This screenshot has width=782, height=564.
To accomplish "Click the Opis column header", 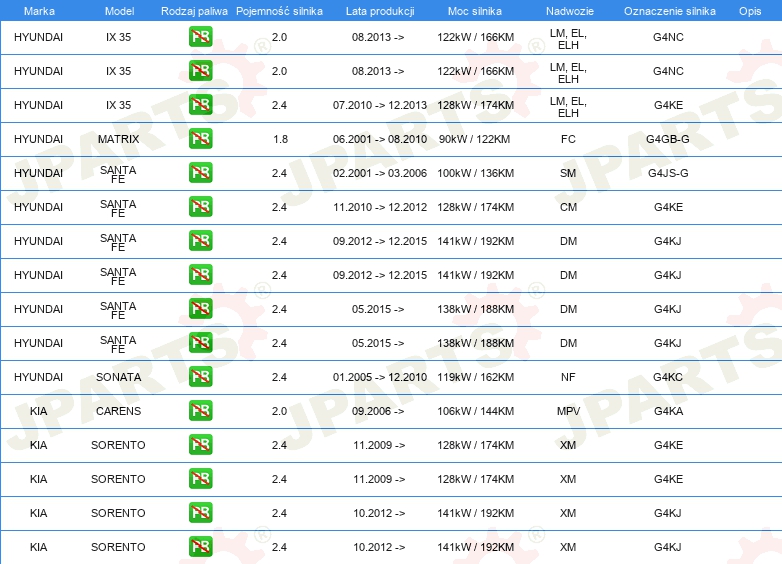I will 750,11.
